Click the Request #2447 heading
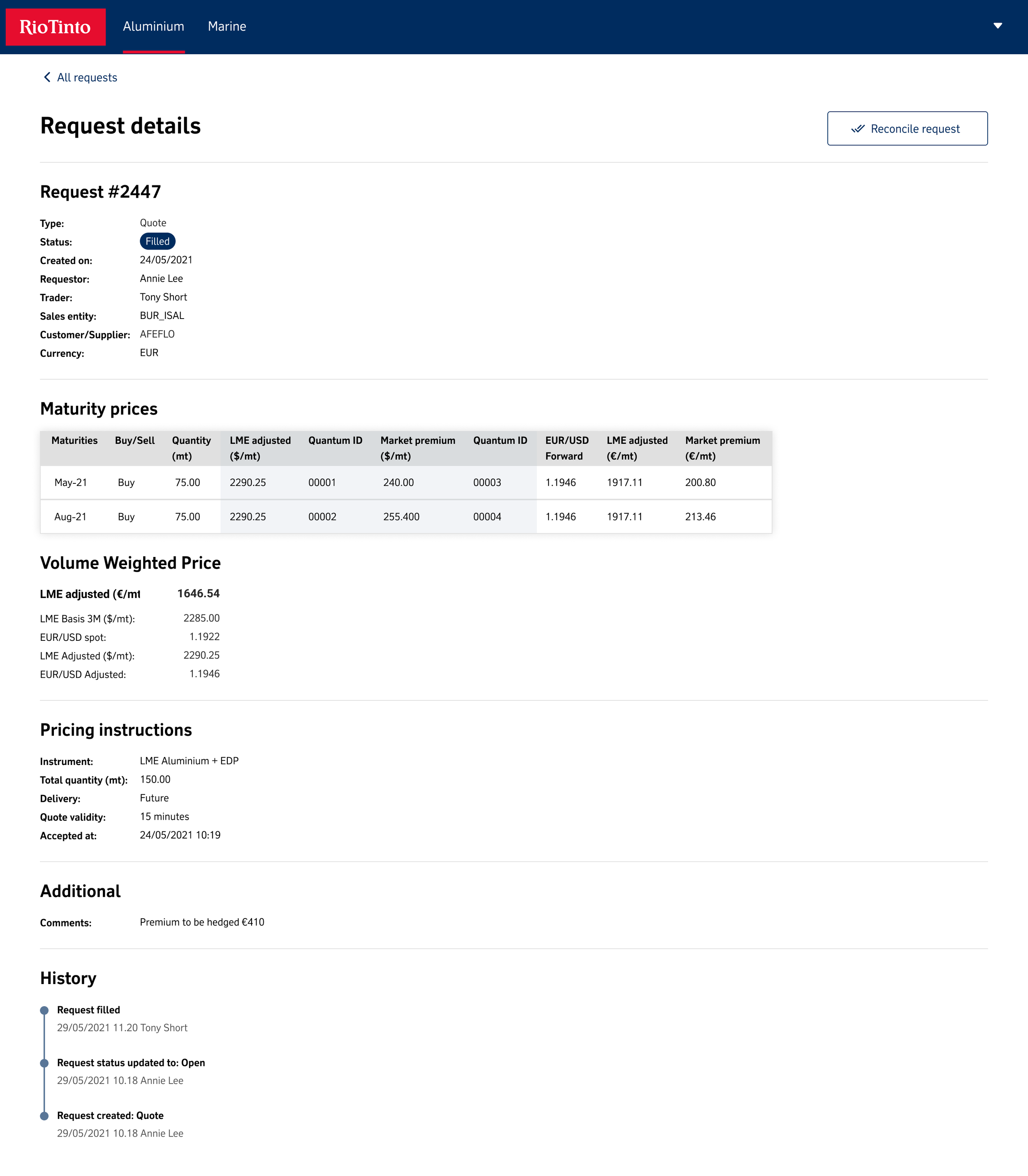Image resolution: width=1028 pixels, height=1176 pixels. [x=100, y=192]
